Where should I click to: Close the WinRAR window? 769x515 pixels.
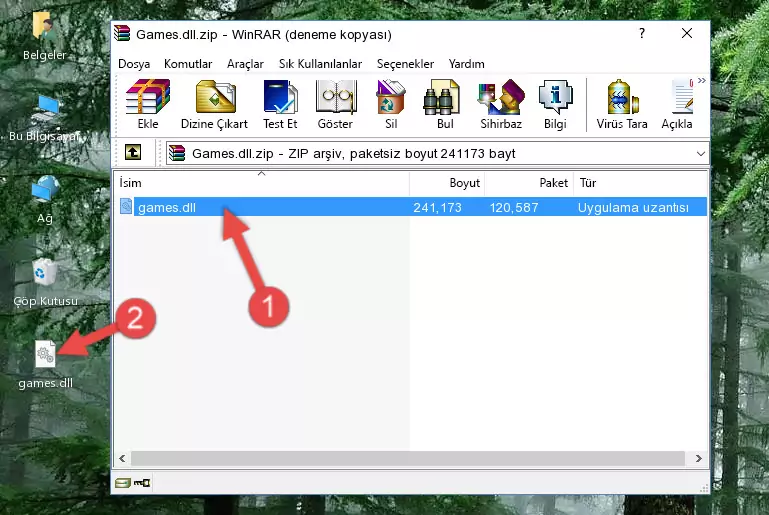pyautogui.click(x=687, y=33)
